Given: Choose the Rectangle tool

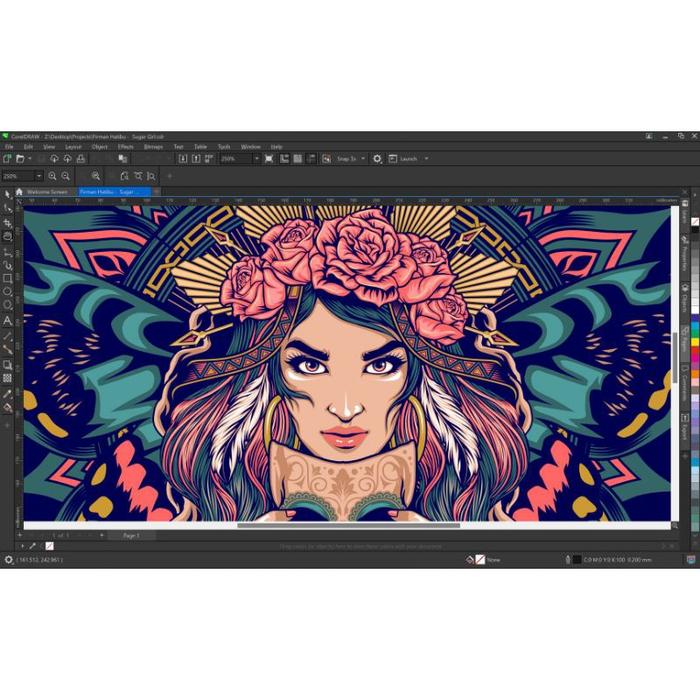Looking at the screenshot, I should (7, 278).
